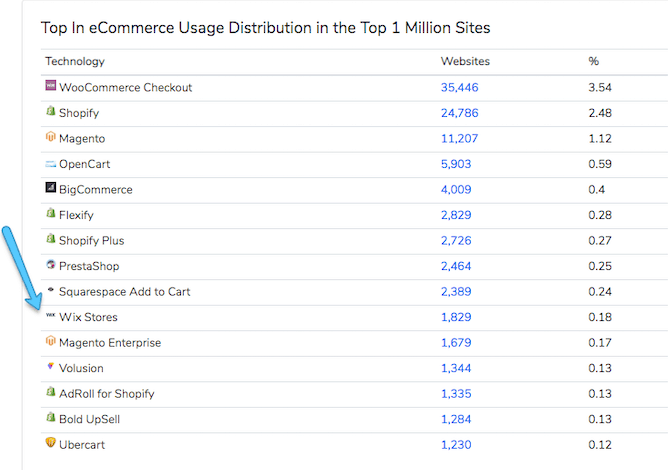The width and height of the screenshot is (668, 470).
Task: Click the 0.59 percentage value
Action: 600,164
